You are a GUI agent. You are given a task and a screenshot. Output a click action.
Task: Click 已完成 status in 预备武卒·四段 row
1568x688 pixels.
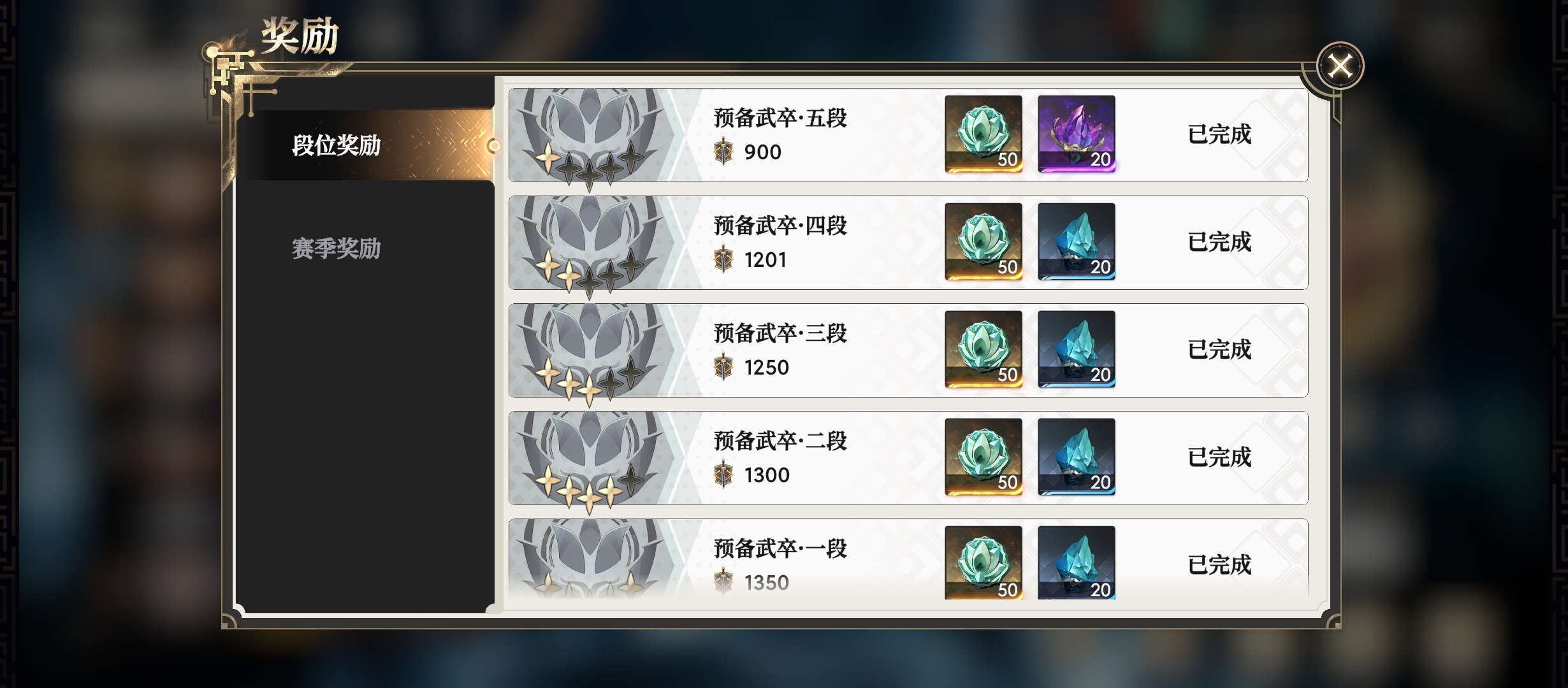point(1219,242)
